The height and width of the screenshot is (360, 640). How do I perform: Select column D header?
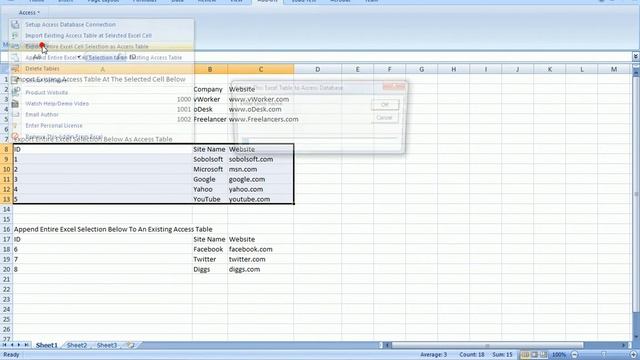pos(318,69)
